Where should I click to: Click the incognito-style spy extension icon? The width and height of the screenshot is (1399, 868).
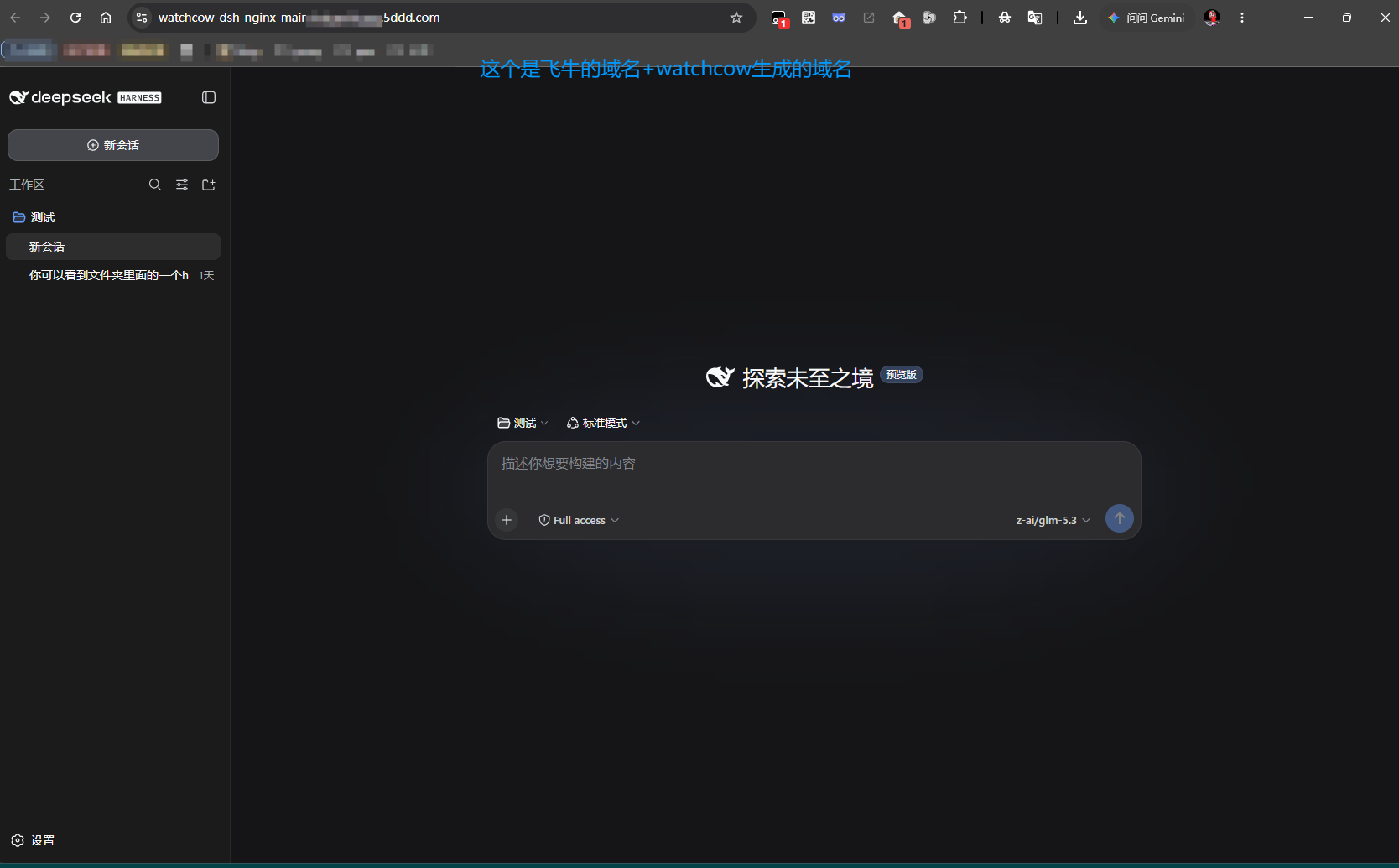[1005, 18]
